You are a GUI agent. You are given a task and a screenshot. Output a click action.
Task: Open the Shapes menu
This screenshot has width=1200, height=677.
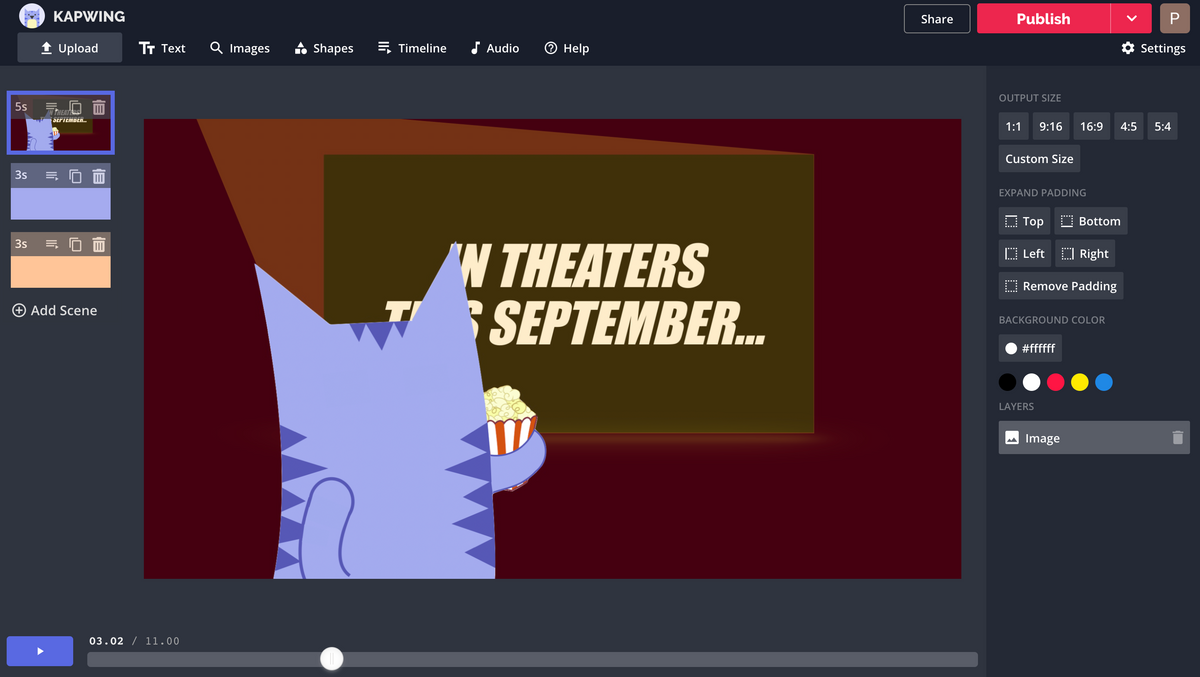click(323, 48)
